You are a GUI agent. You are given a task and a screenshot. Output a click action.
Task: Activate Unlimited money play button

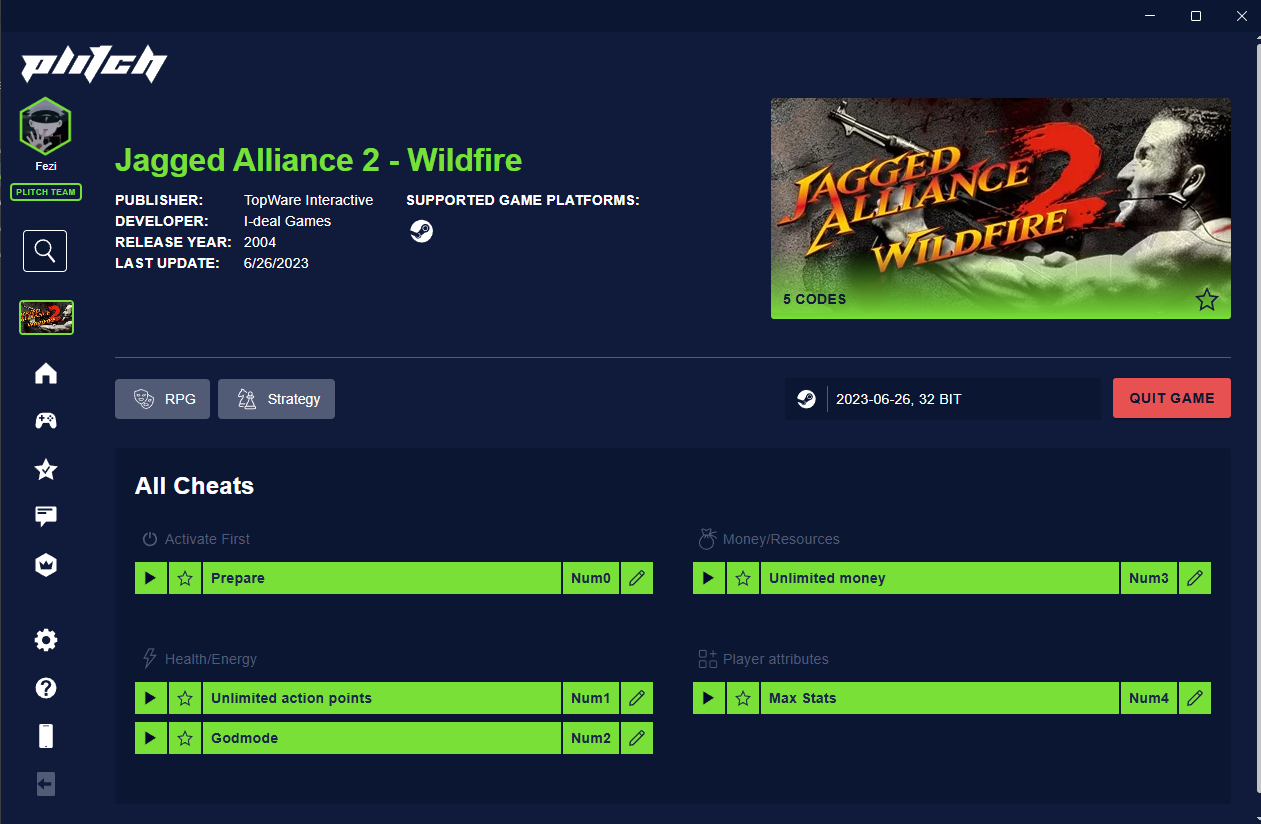709,578
